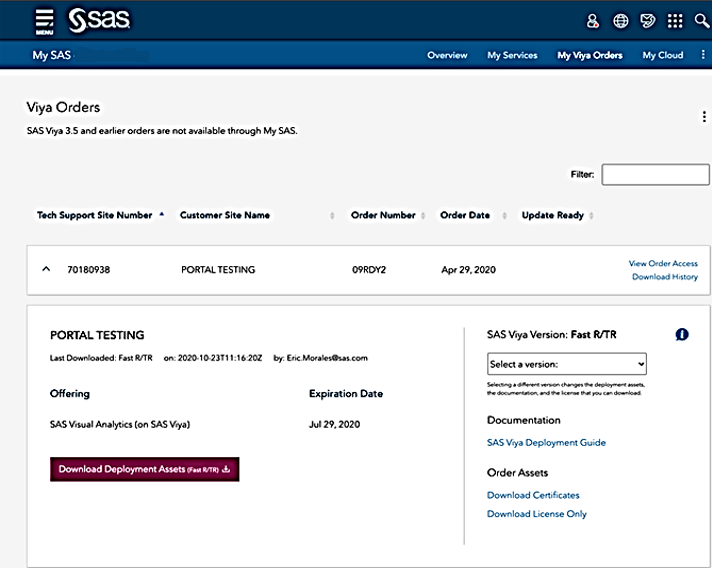The height and width of the screenshot is (568, 712).
Task: Click the Download License Only link
Action: tap(537, 514)
